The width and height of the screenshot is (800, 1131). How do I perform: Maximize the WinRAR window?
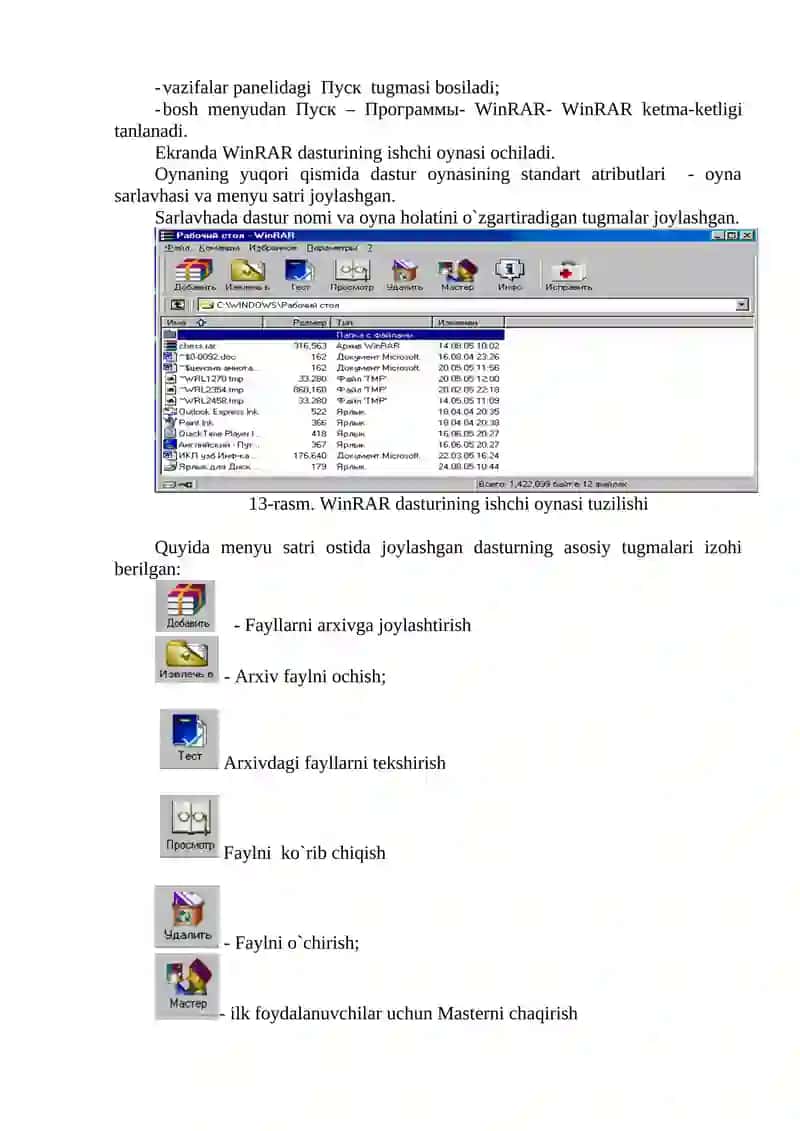point(731,236)
